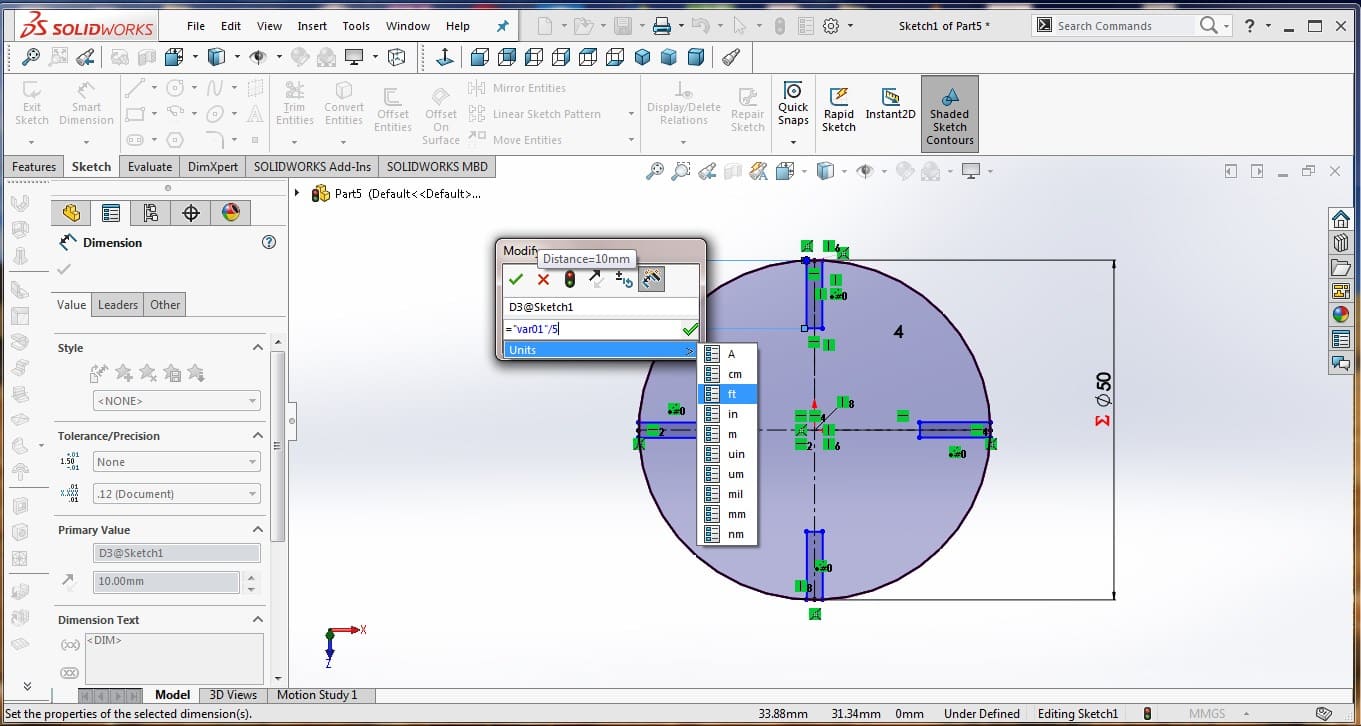Open the File menu
1361x726 pixels.
click(196, 26)
